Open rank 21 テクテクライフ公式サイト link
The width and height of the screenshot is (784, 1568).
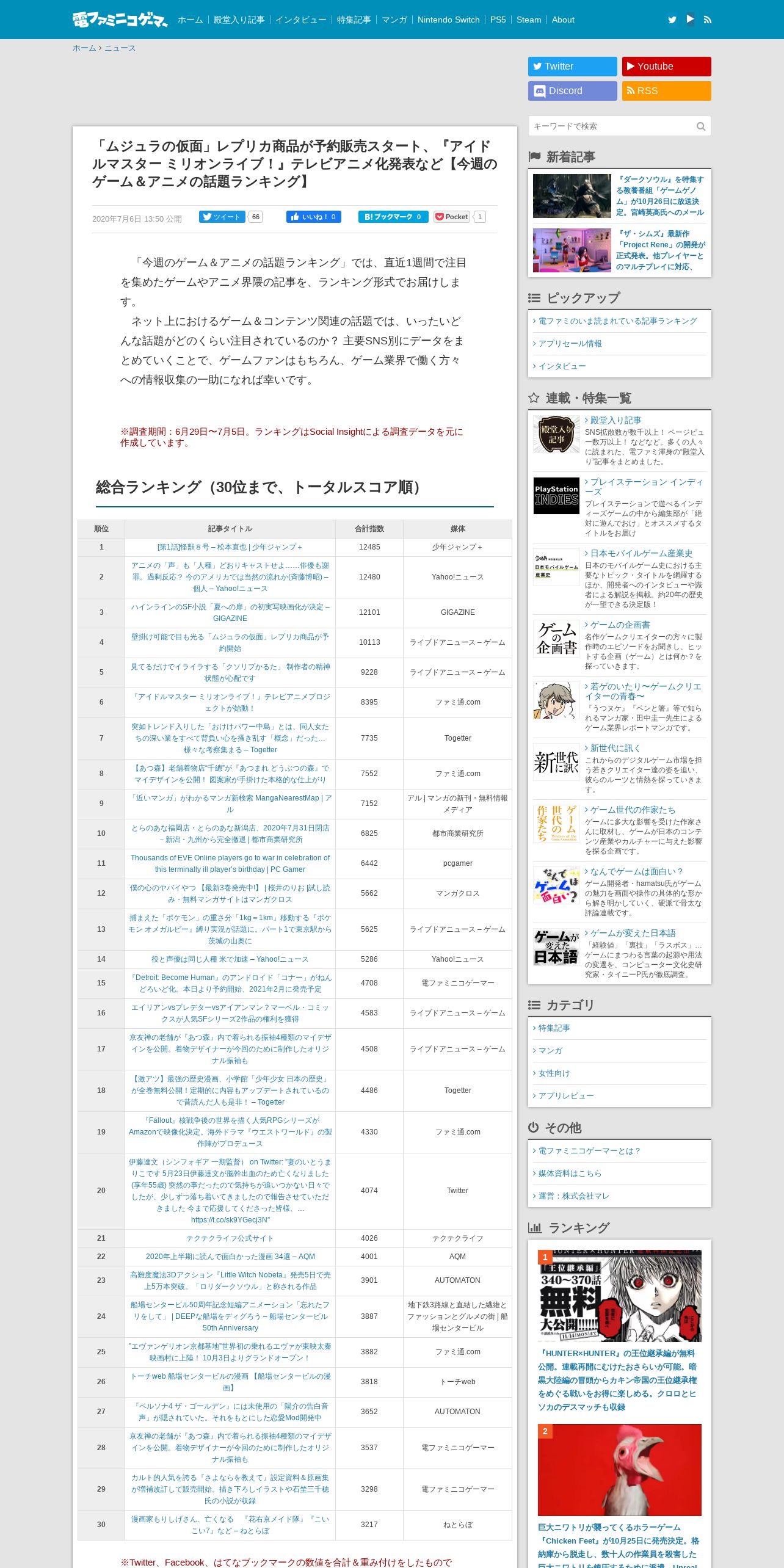coord(230,1238)
